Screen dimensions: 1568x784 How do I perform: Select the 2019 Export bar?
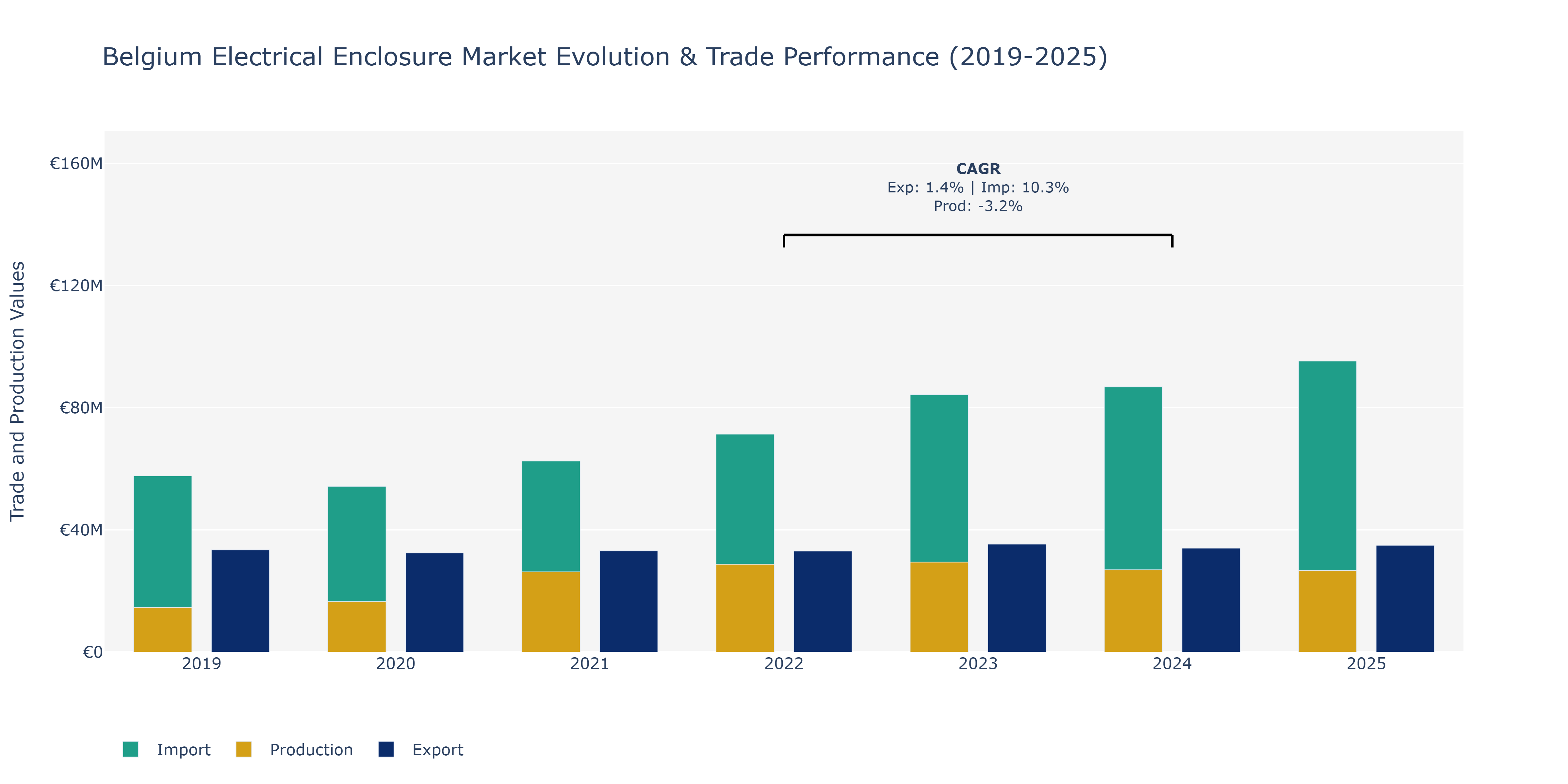pos(240,601)
